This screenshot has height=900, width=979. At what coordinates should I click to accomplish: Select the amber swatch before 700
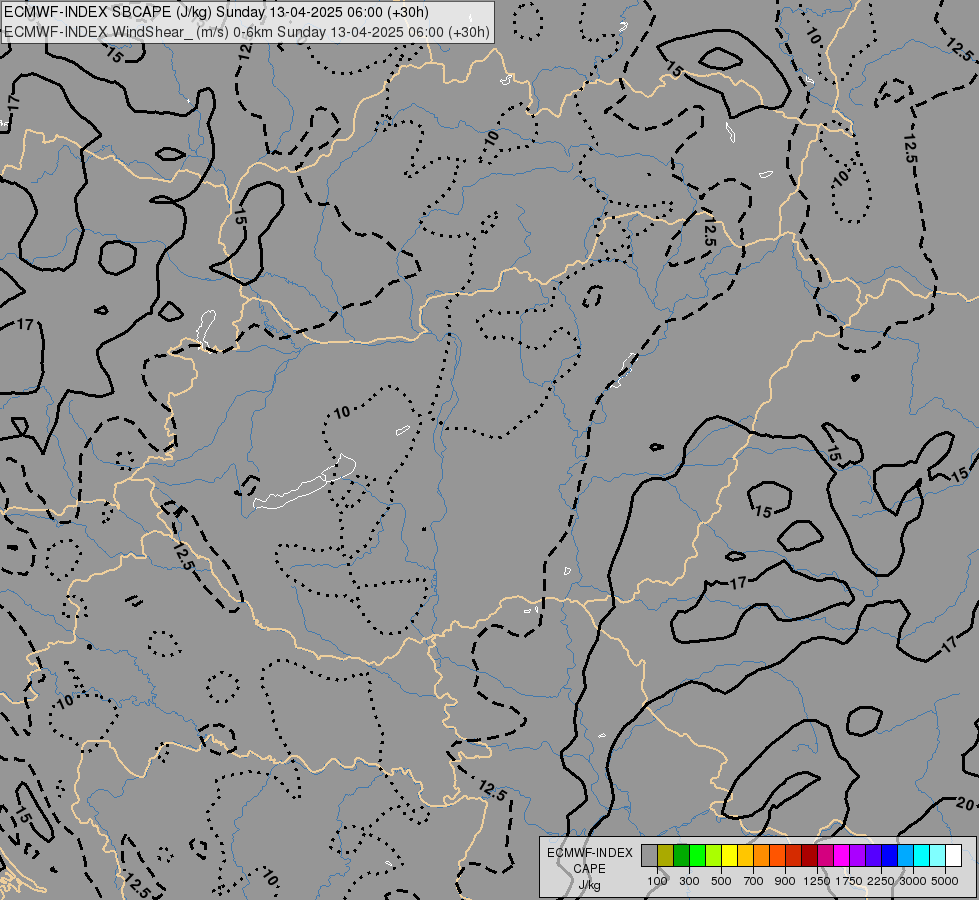coord(745,855)
